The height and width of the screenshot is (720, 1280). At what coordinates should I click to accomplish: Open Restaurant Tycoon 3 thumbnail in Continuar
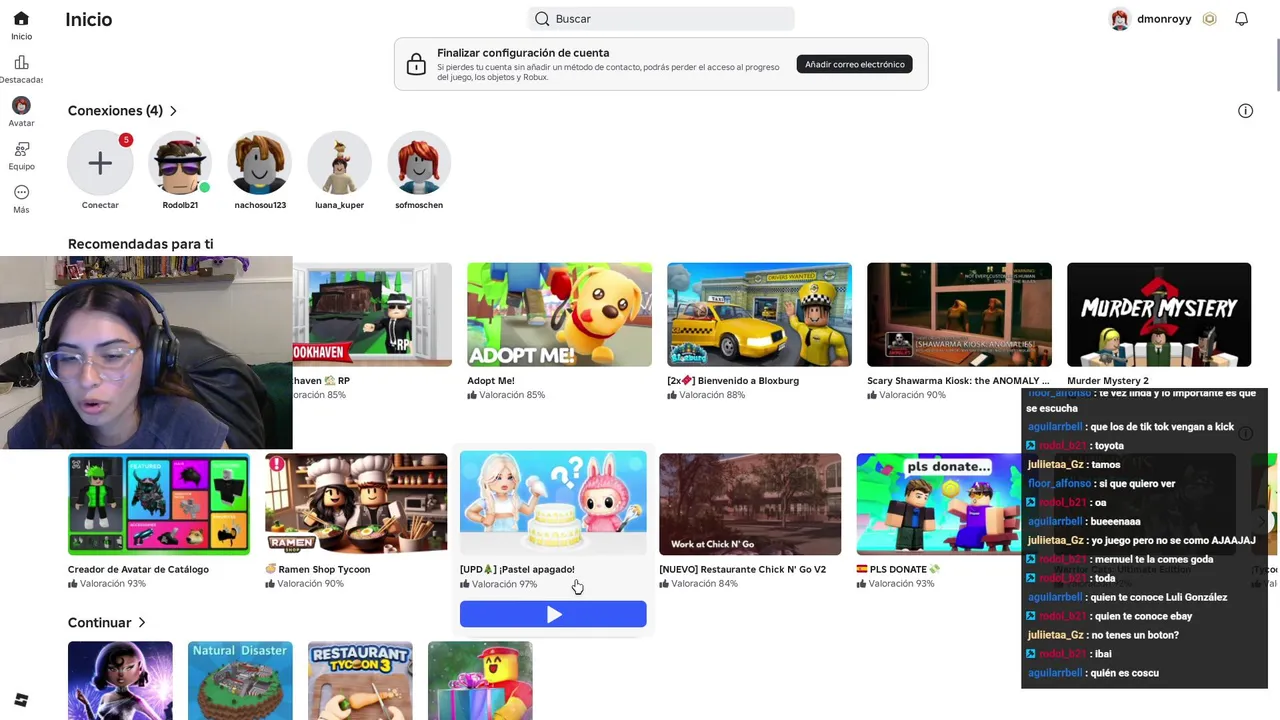[x=360, y=681]
